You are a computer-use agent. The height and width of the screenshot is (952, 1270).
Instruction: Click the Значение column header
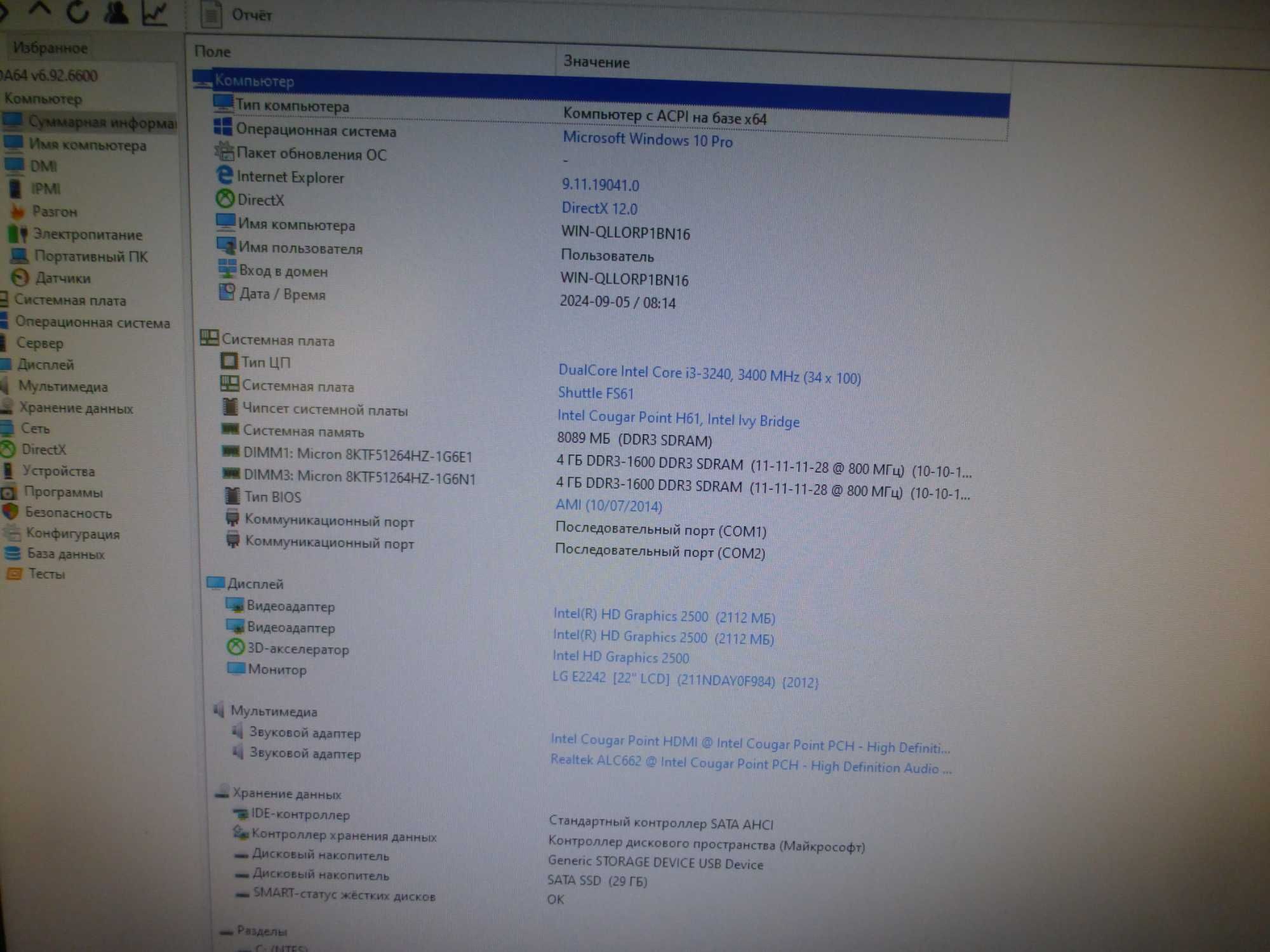tap(596, 62)
